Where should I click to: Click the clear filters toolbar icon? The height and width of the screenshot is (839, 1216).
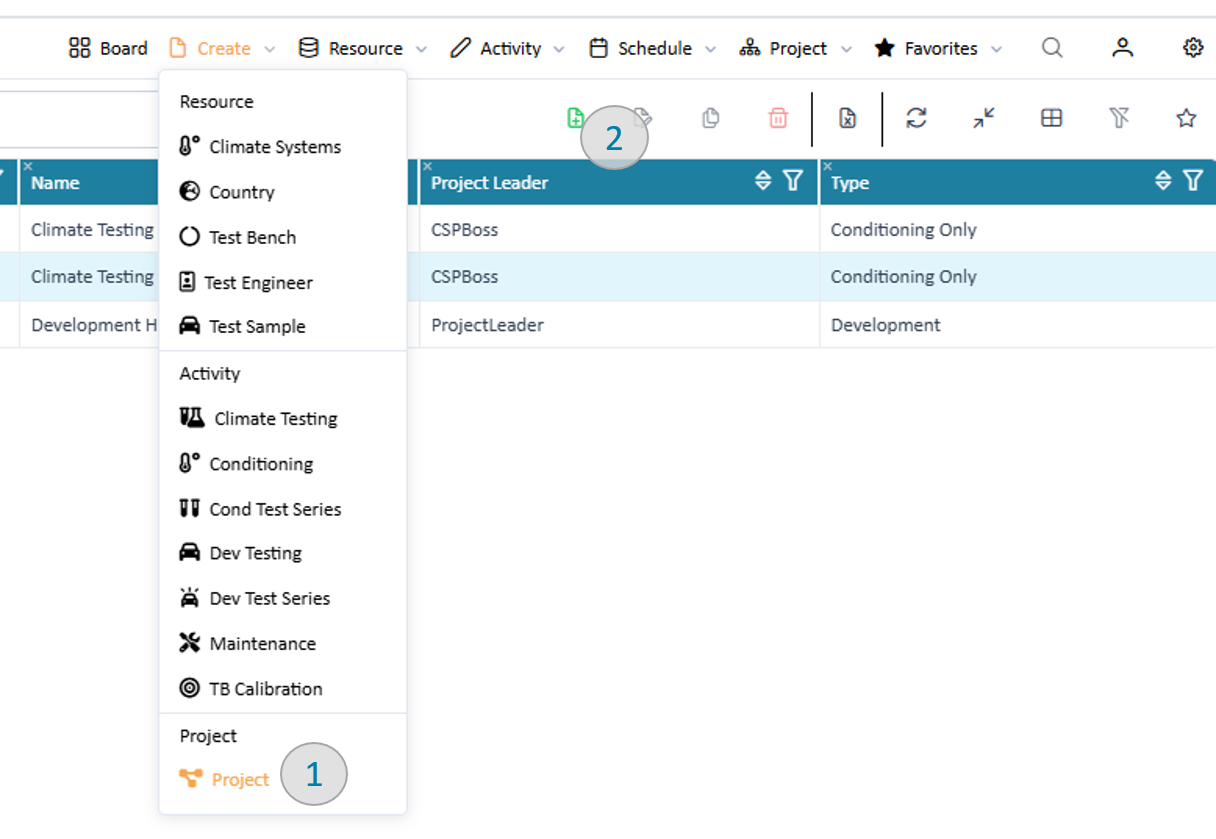(1119, 118)
